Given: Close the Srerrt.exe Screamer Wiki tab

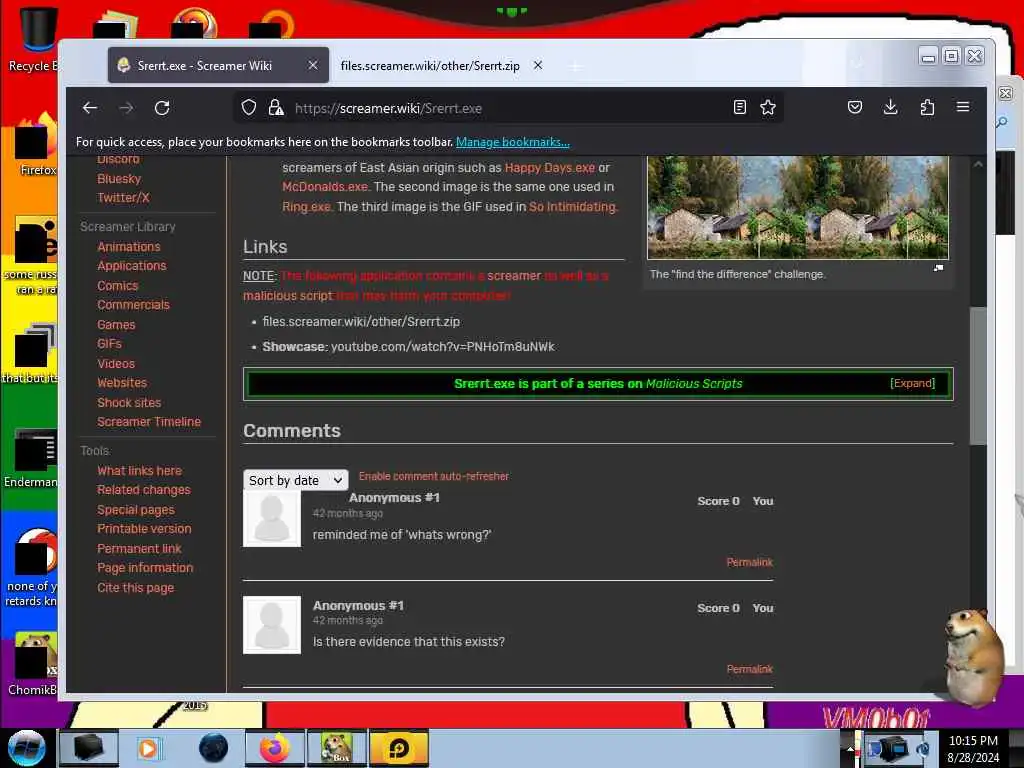Looking at the screenshot, I should click(x=313, y=65).
